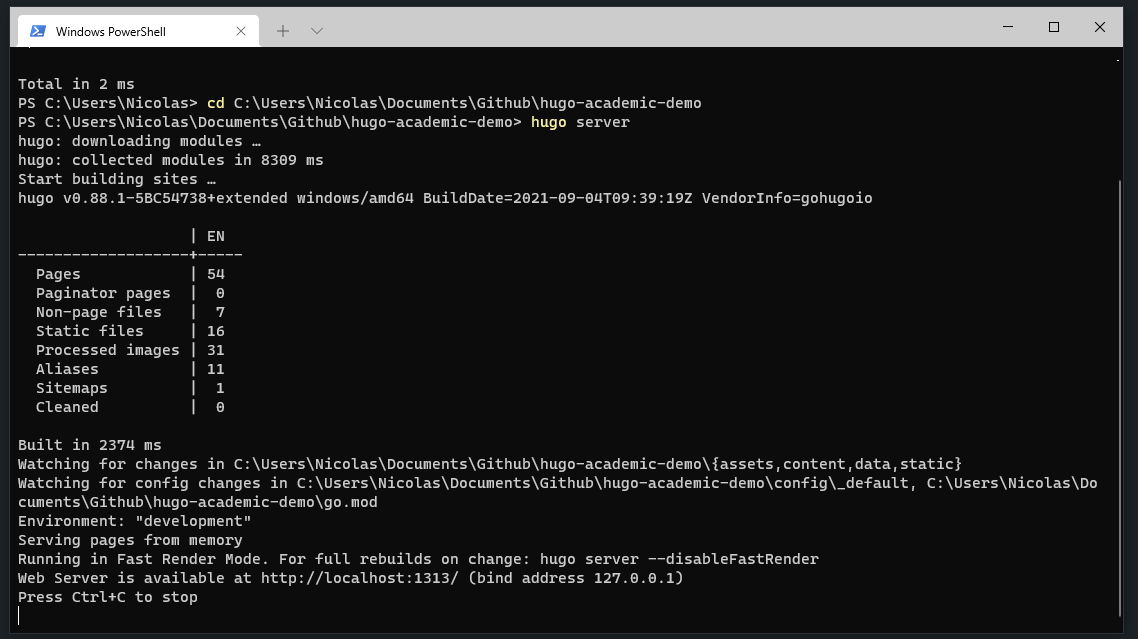The height and width of the screenshot is (639, 1138).
Task: Click the blinking cursor after Press Ctrl+C
Action: (x=18, y=616)
